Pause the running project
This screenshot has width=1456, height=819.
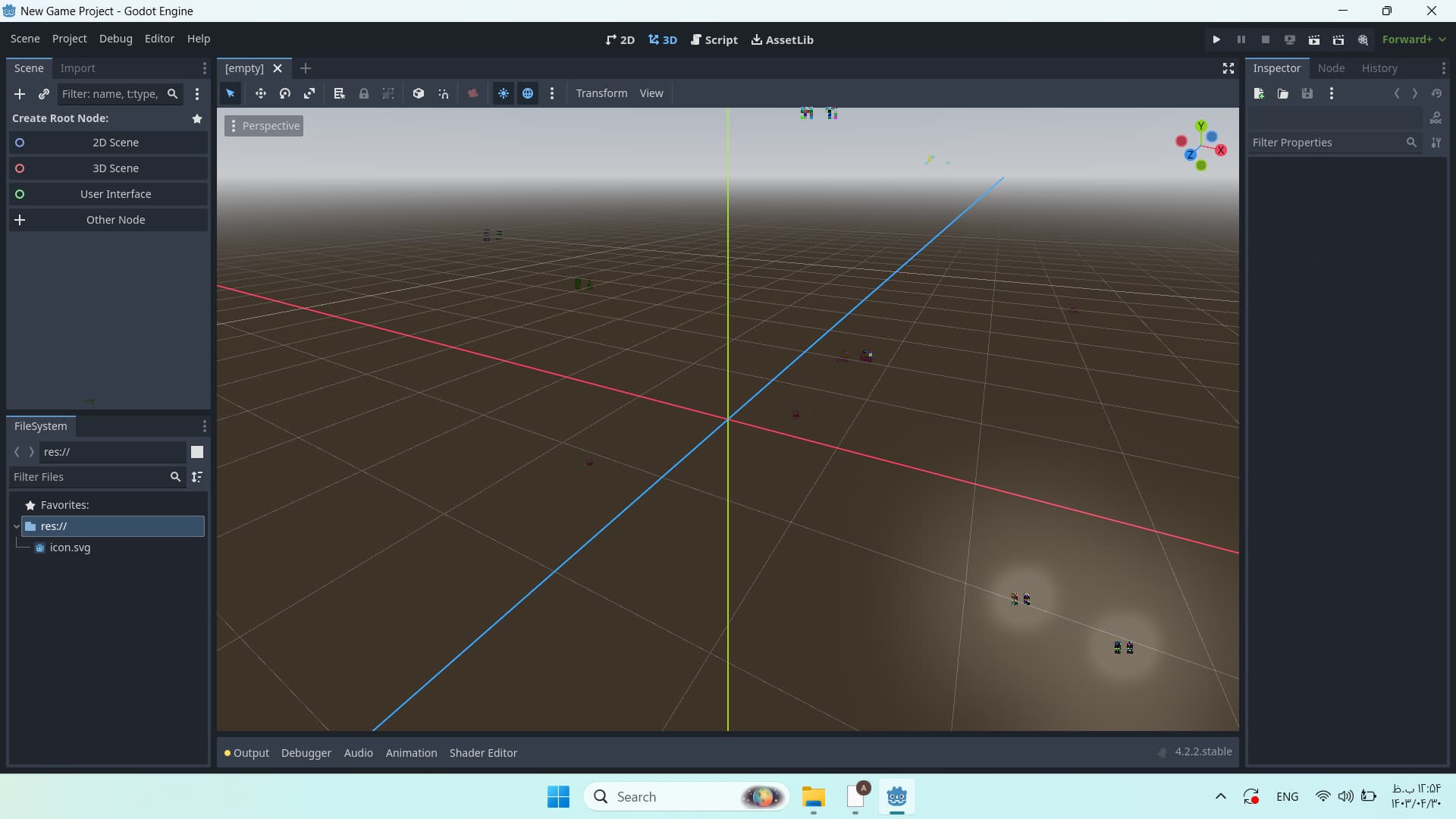click(1241, 39)
